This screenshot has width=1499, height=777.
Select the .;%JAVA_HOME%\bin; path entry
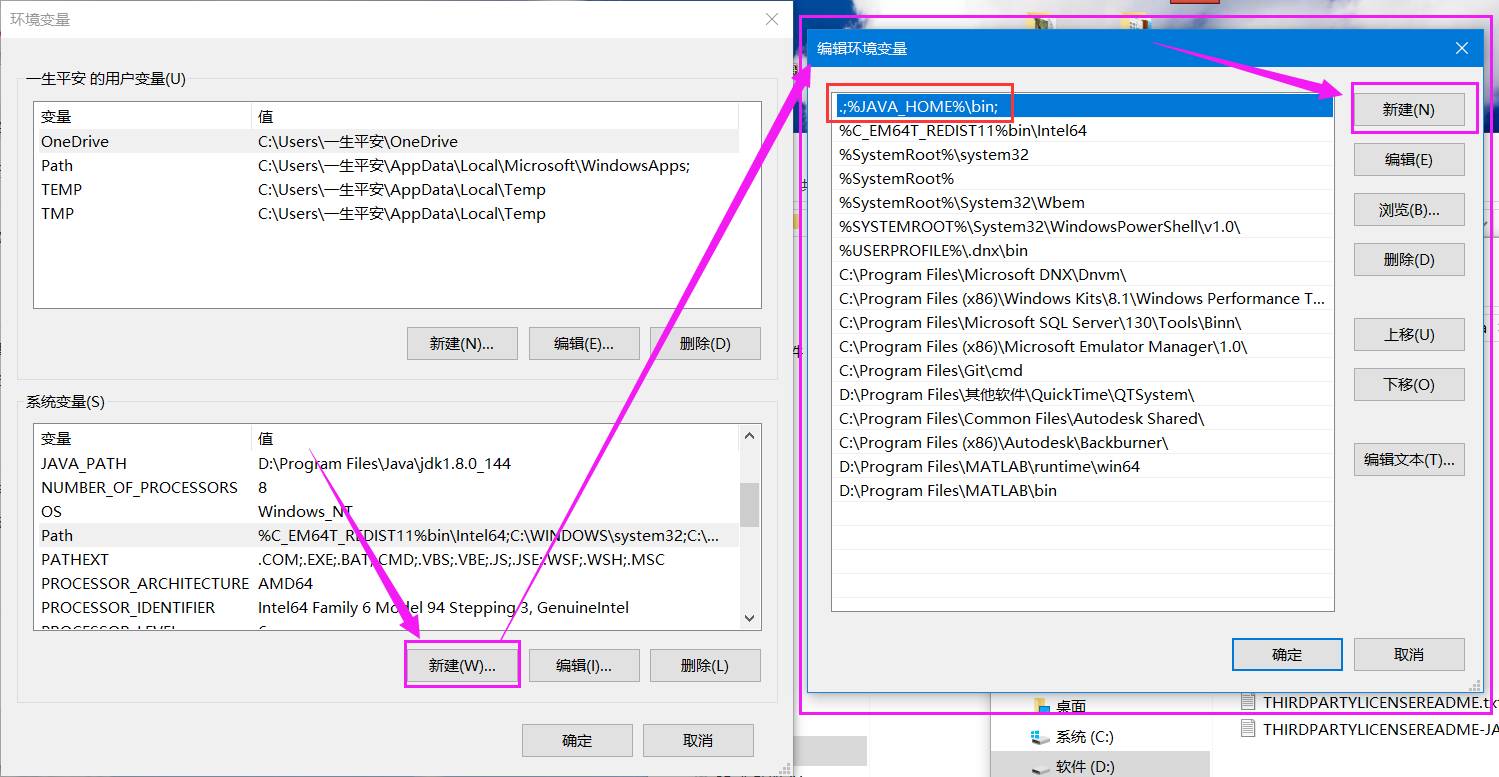(1083, 106)
